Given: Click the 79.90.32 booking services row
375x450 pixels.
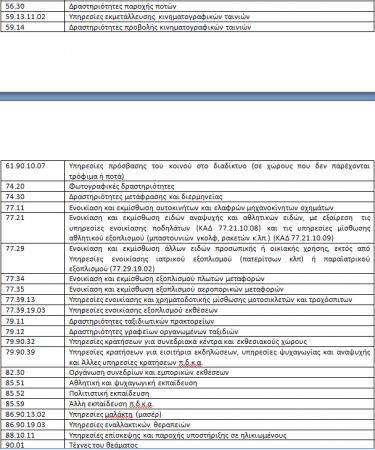Looking at the screenshot, I should (187, 342).
